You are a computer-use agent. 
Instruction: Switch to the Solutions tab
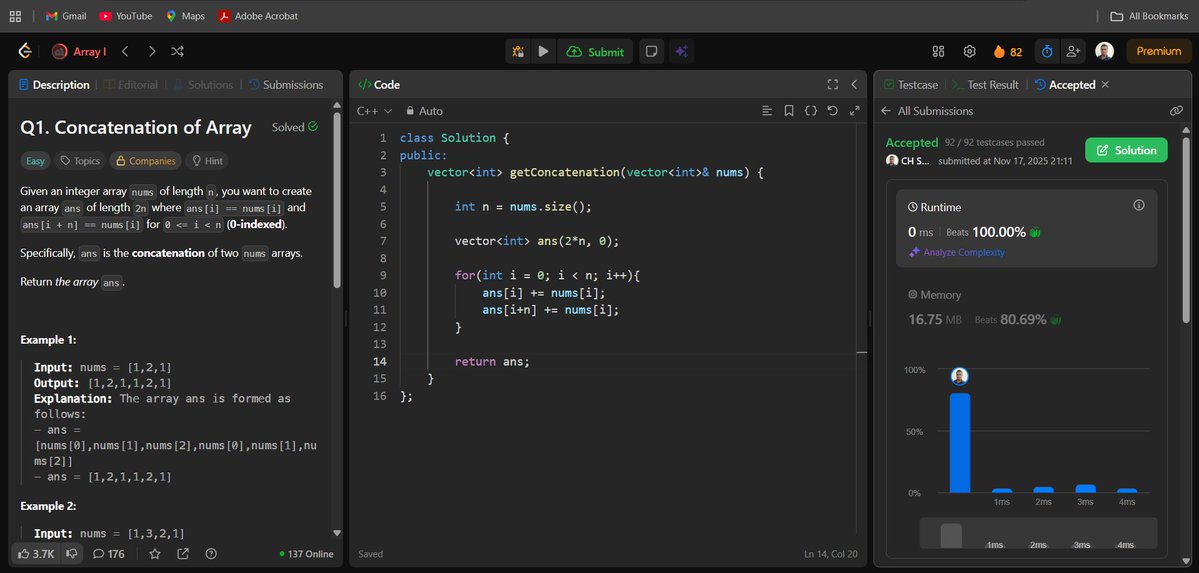click(x=203, y=85)
